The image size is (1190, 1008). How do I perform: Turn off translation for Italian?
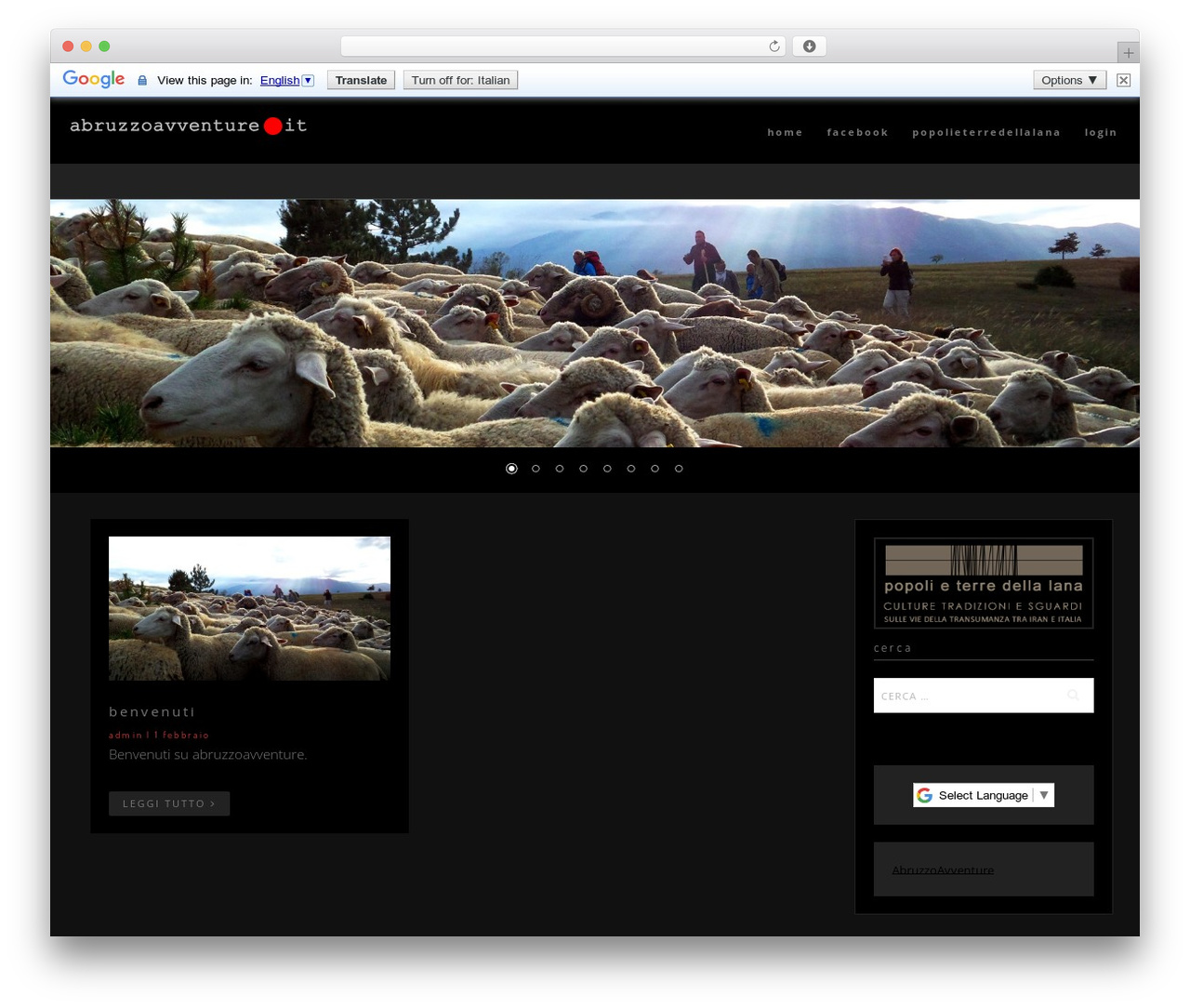tap(460, 80)
